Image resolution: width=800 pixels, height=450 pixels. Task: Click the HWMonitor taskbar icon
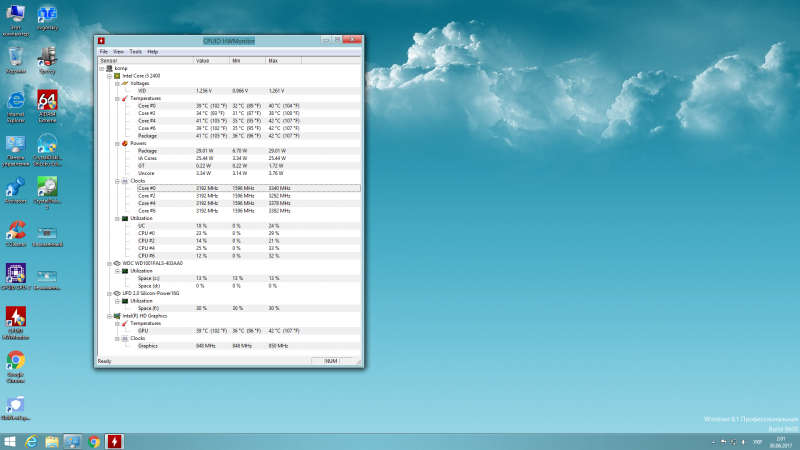(x=114, y=440)
